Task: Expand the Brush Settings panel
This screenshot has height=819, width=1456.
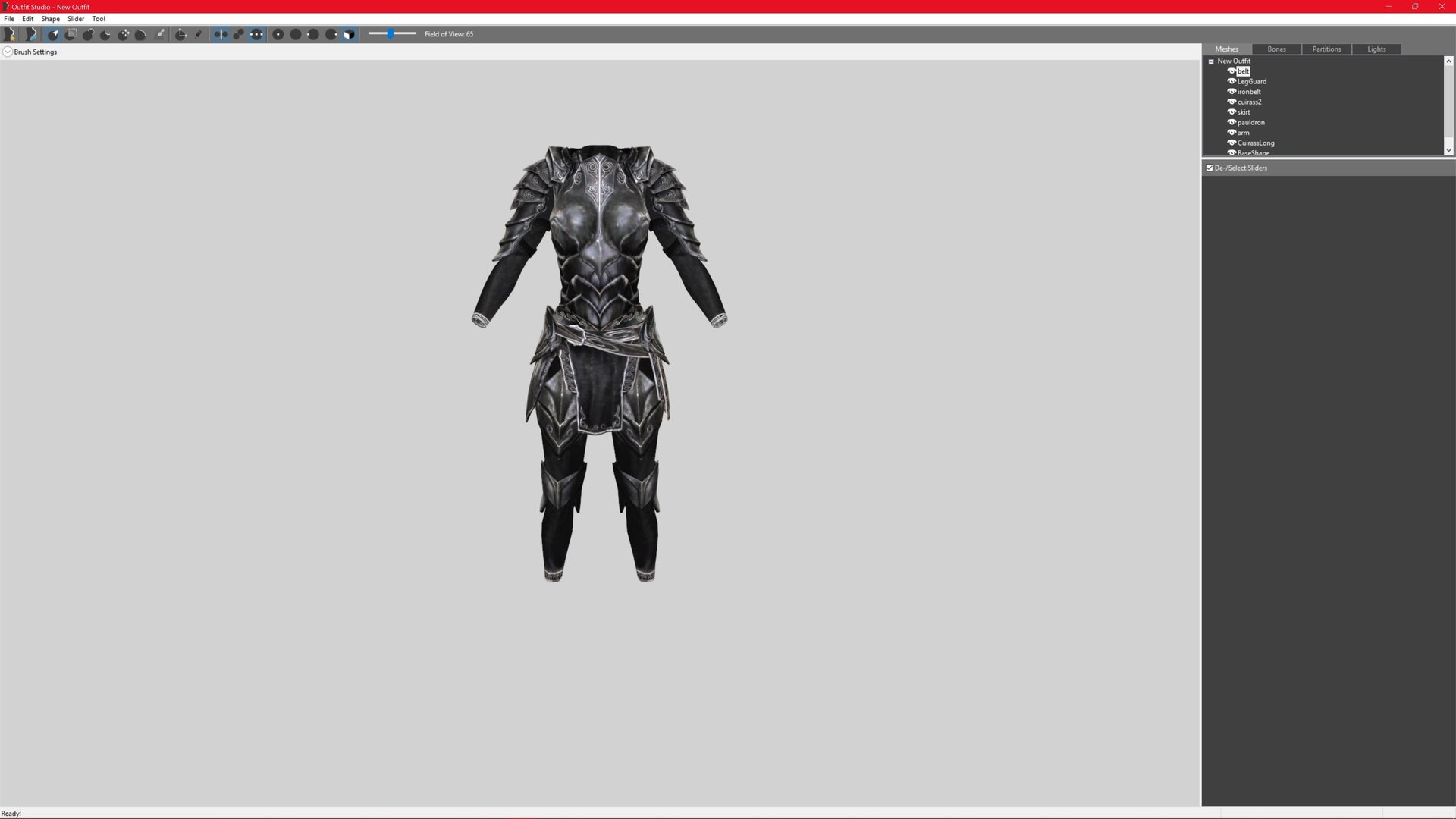Action: click(x=8, y=52)
